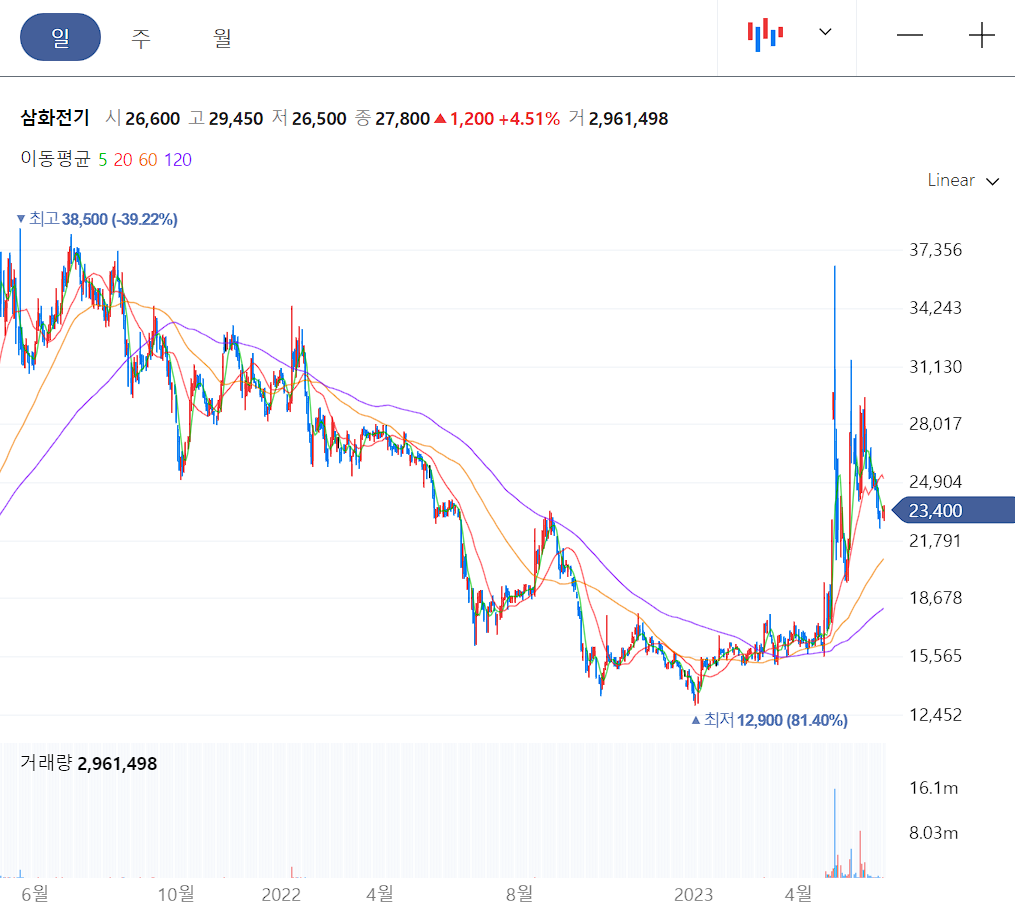
Task: Zoom out using the minus icon
Action: 910,35
